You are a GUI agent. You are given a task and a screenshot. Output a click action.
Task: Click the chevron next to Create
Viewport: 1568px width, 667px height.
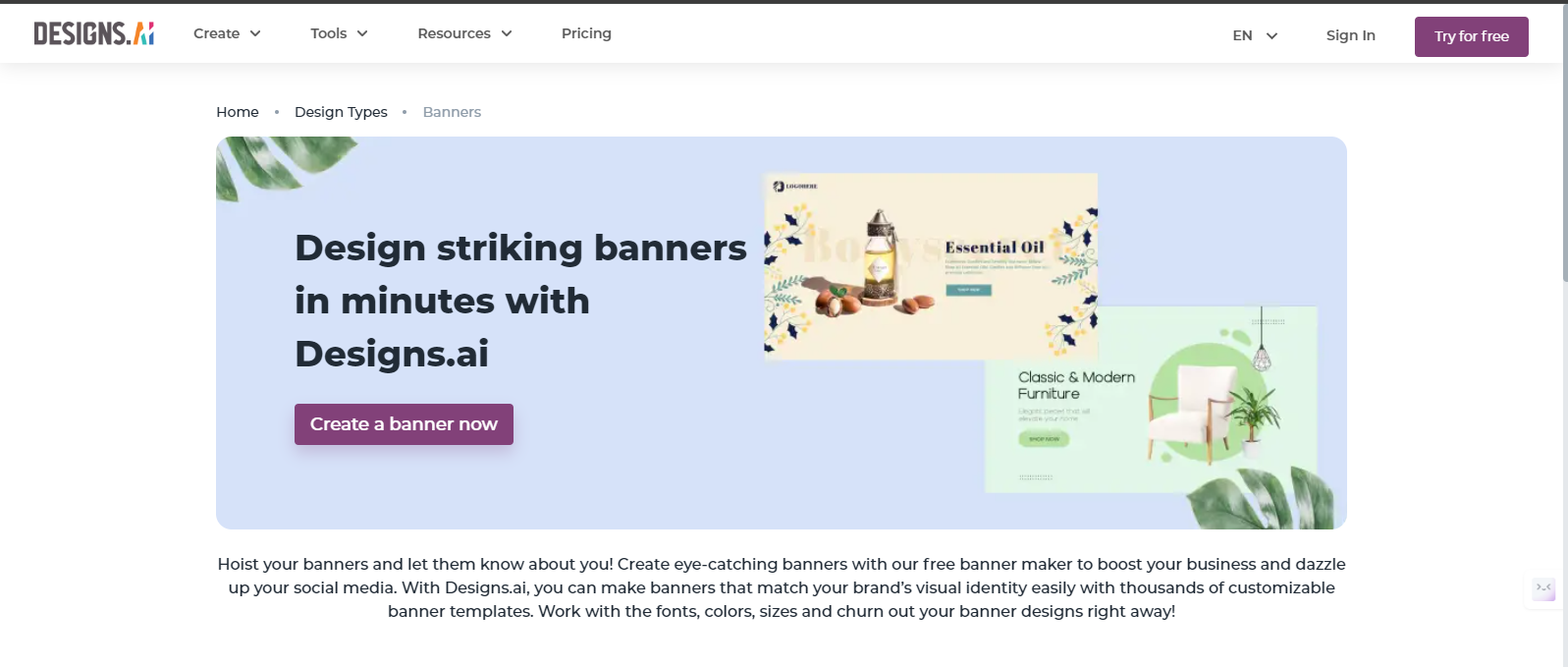[255, 33]
